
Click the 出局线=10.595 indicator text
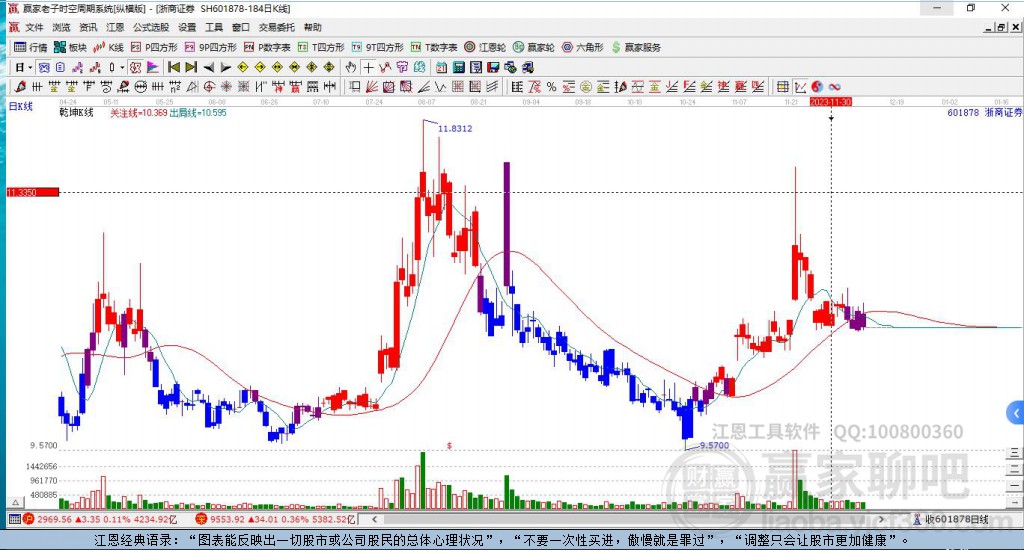click(198, 112)
